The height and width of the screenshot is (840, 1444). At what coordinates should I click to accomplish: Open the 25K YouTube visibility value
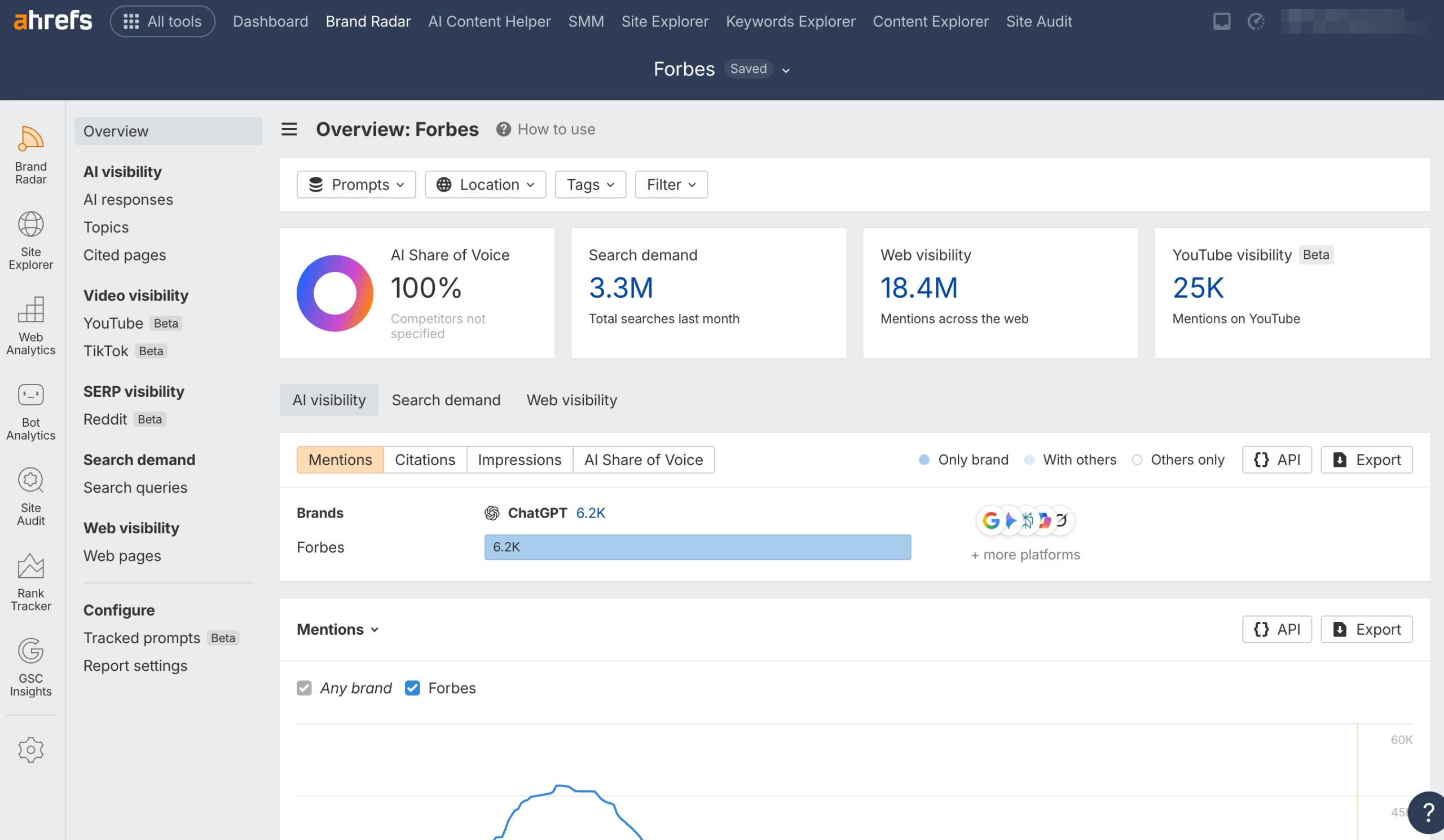1198,288
